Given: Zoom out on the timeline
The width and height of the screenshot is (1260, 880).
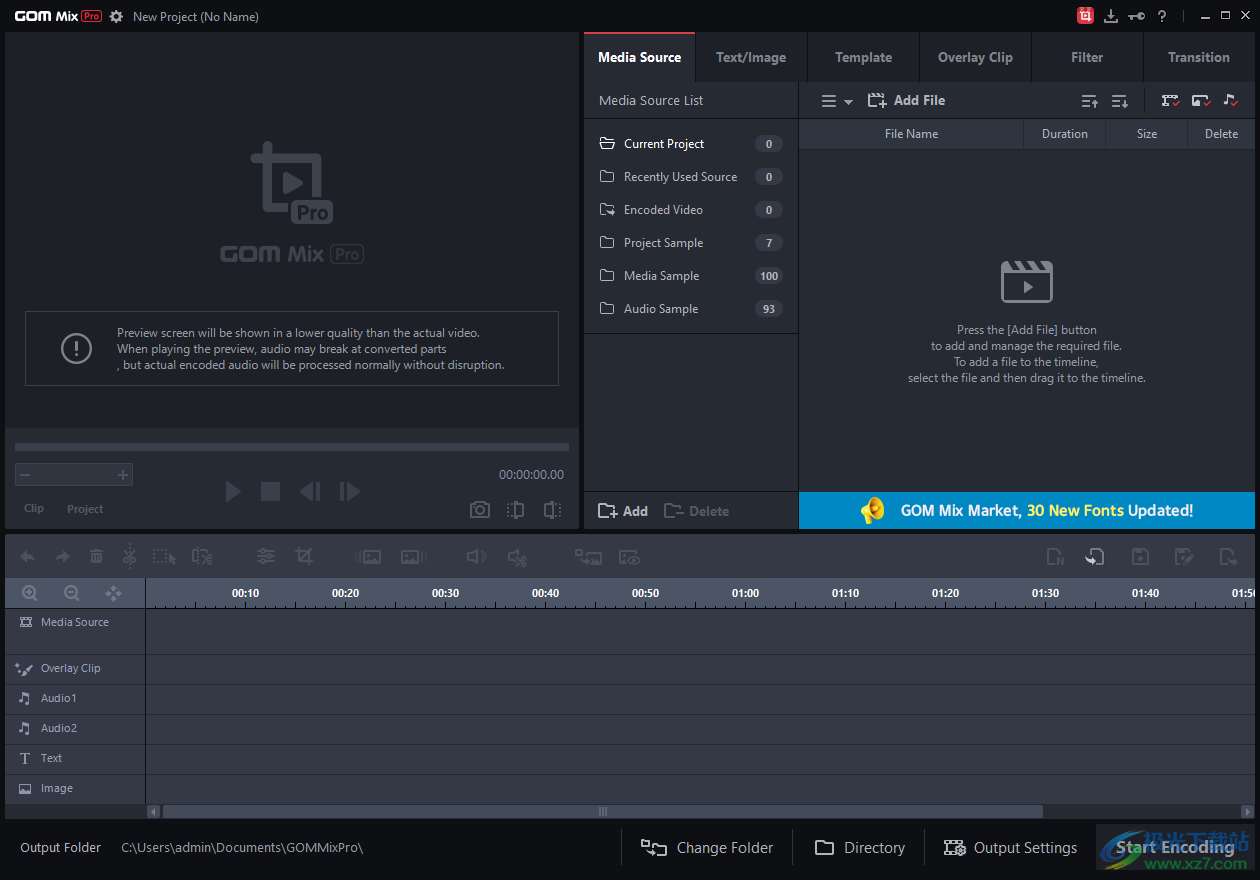Looking at the screenshot, I should pyautogui.click(x=72, y=593).
